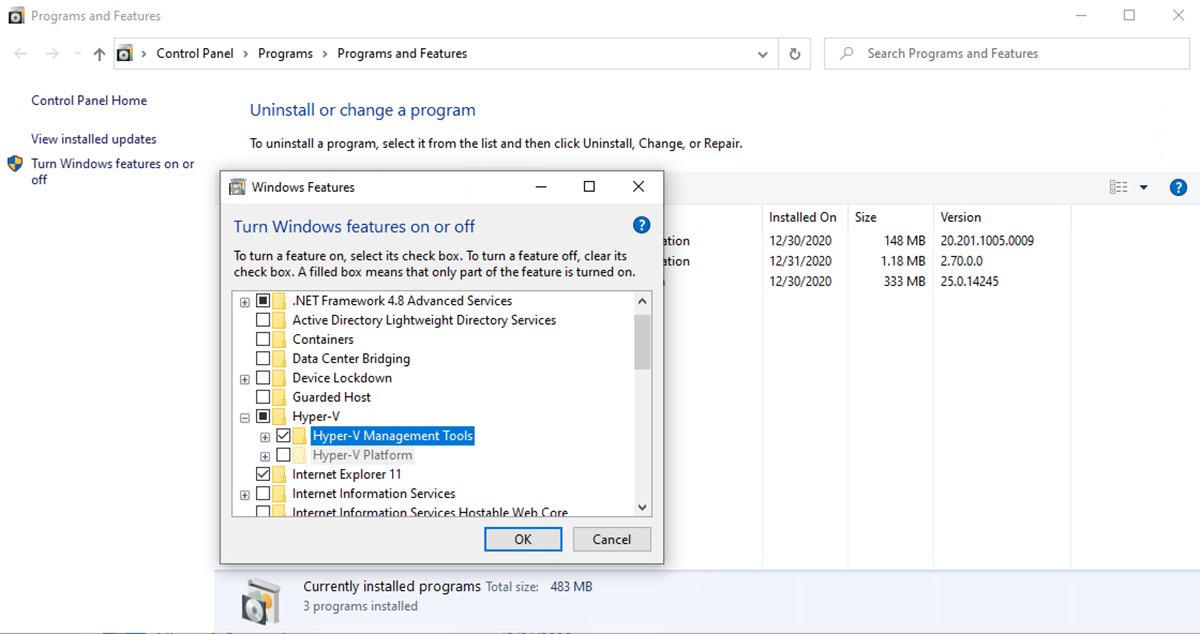Open Control Panel from the breadcrumb
The height and width of the screenshot is (634, 1200).
[195, 53]
